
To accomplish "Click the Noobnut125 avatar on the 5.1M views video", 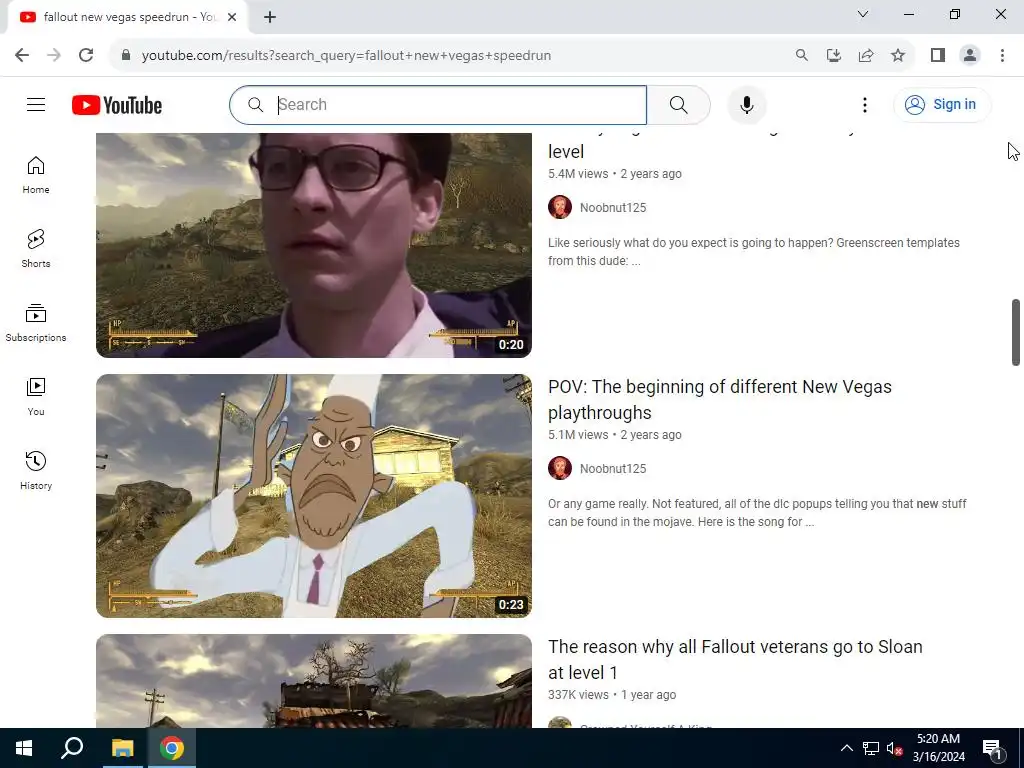I will click(560, 468).
